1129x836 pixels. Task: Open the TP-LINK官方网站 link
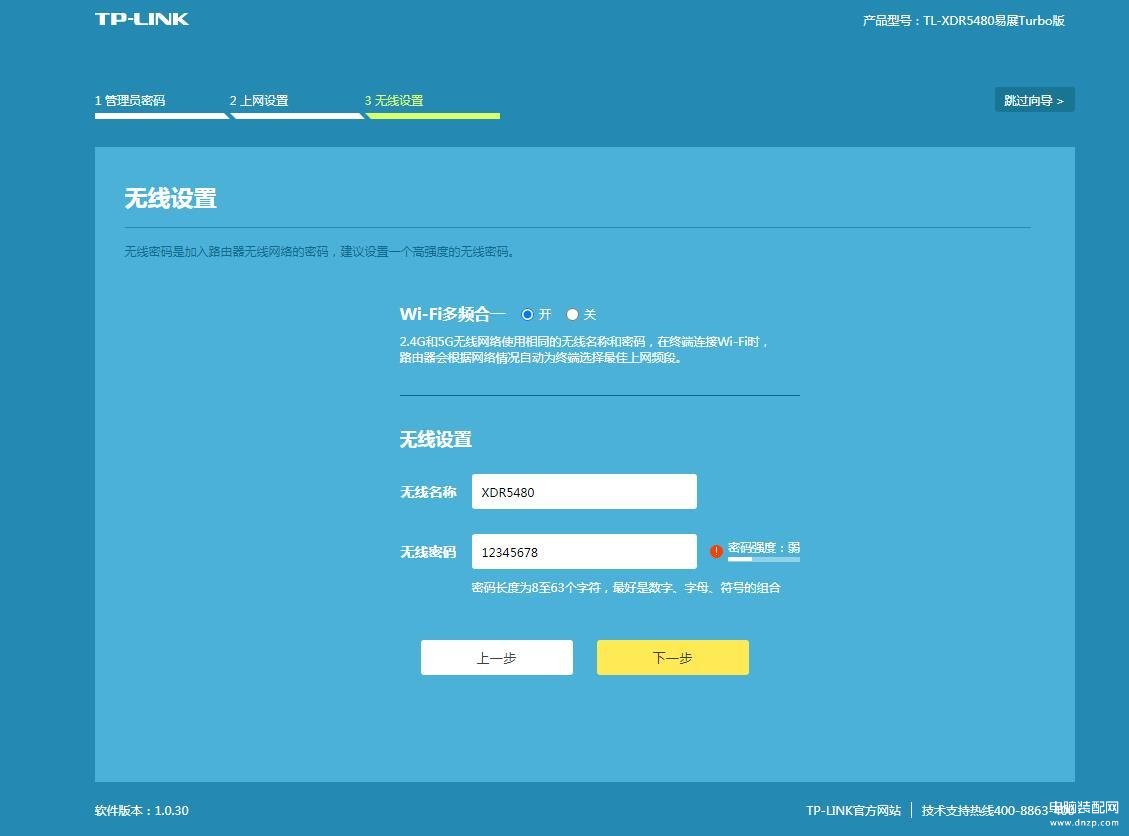click(x=853, y=811)
